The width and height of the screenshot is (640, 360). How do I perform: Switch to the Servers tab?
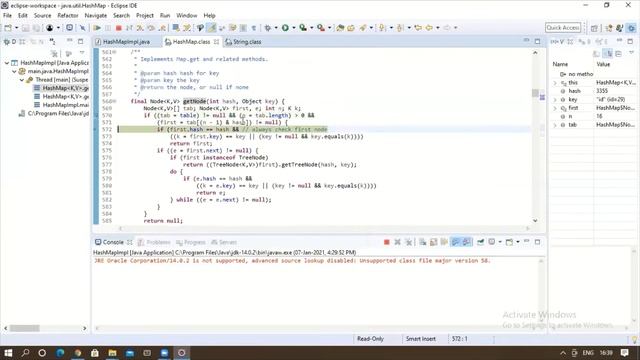[x=224, y=242]
